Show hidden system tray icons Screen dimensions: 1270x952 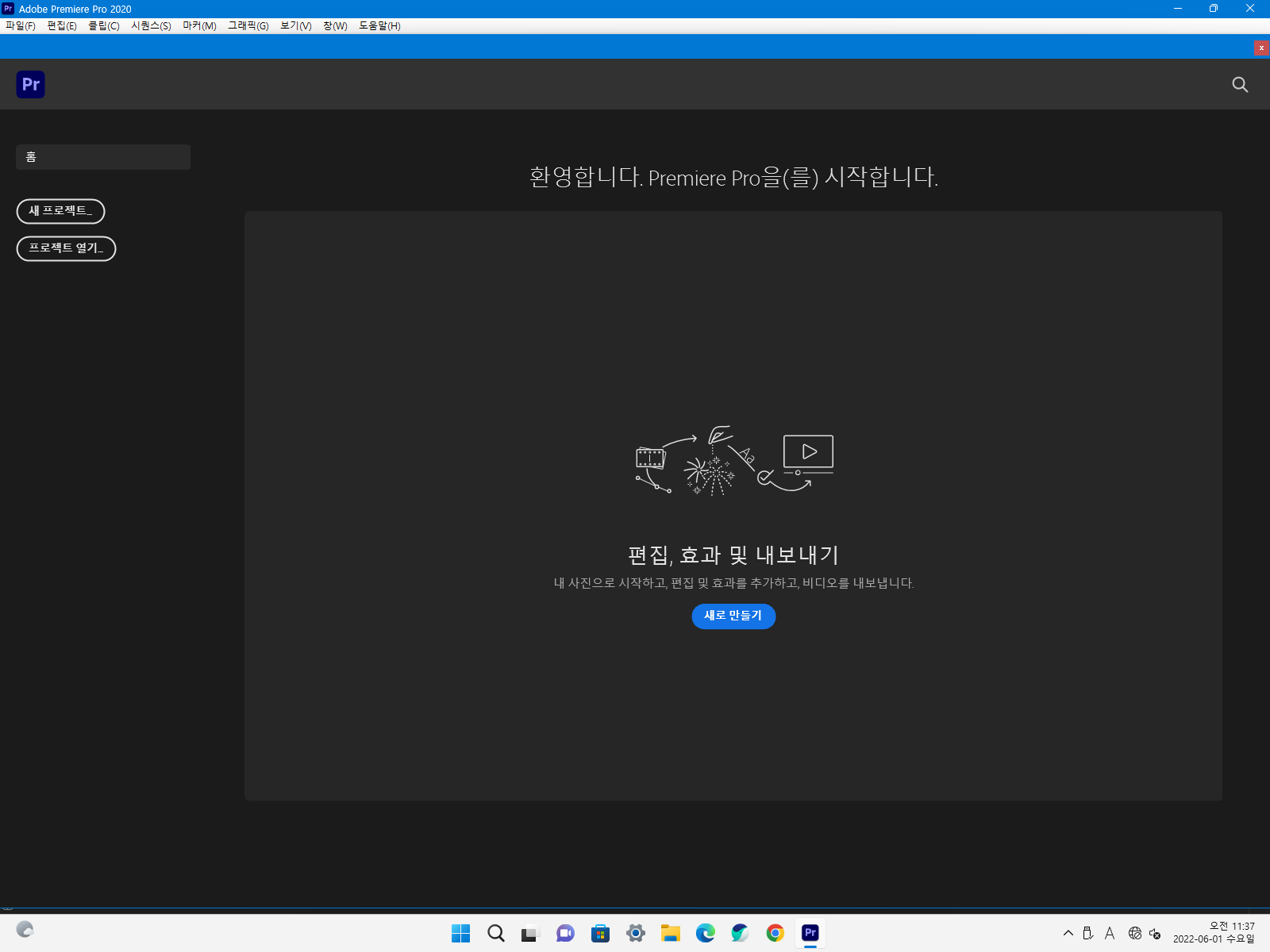coord(1068,933)
